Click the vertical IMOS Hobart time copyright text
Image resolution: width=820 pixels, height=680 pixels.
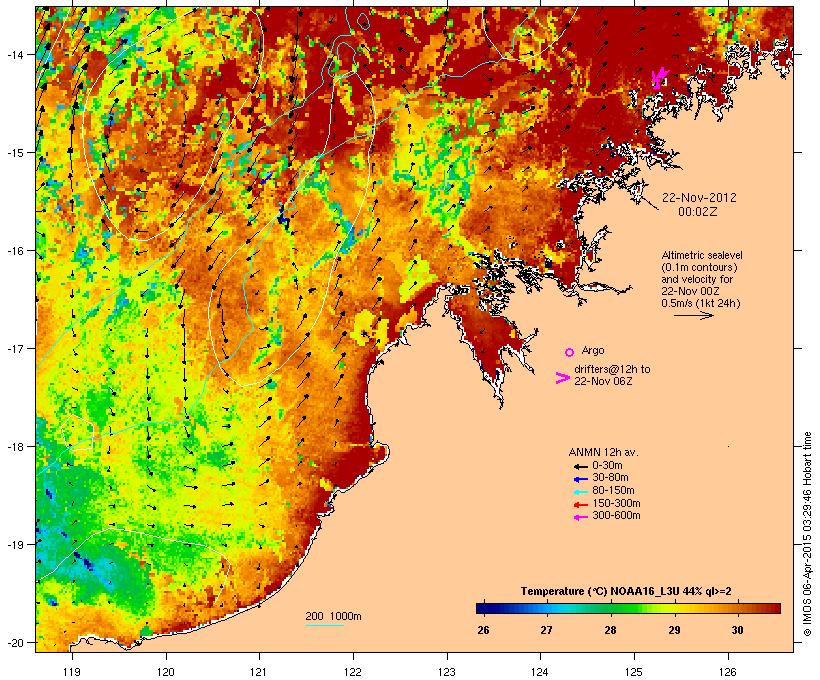[x=807, y=534]
